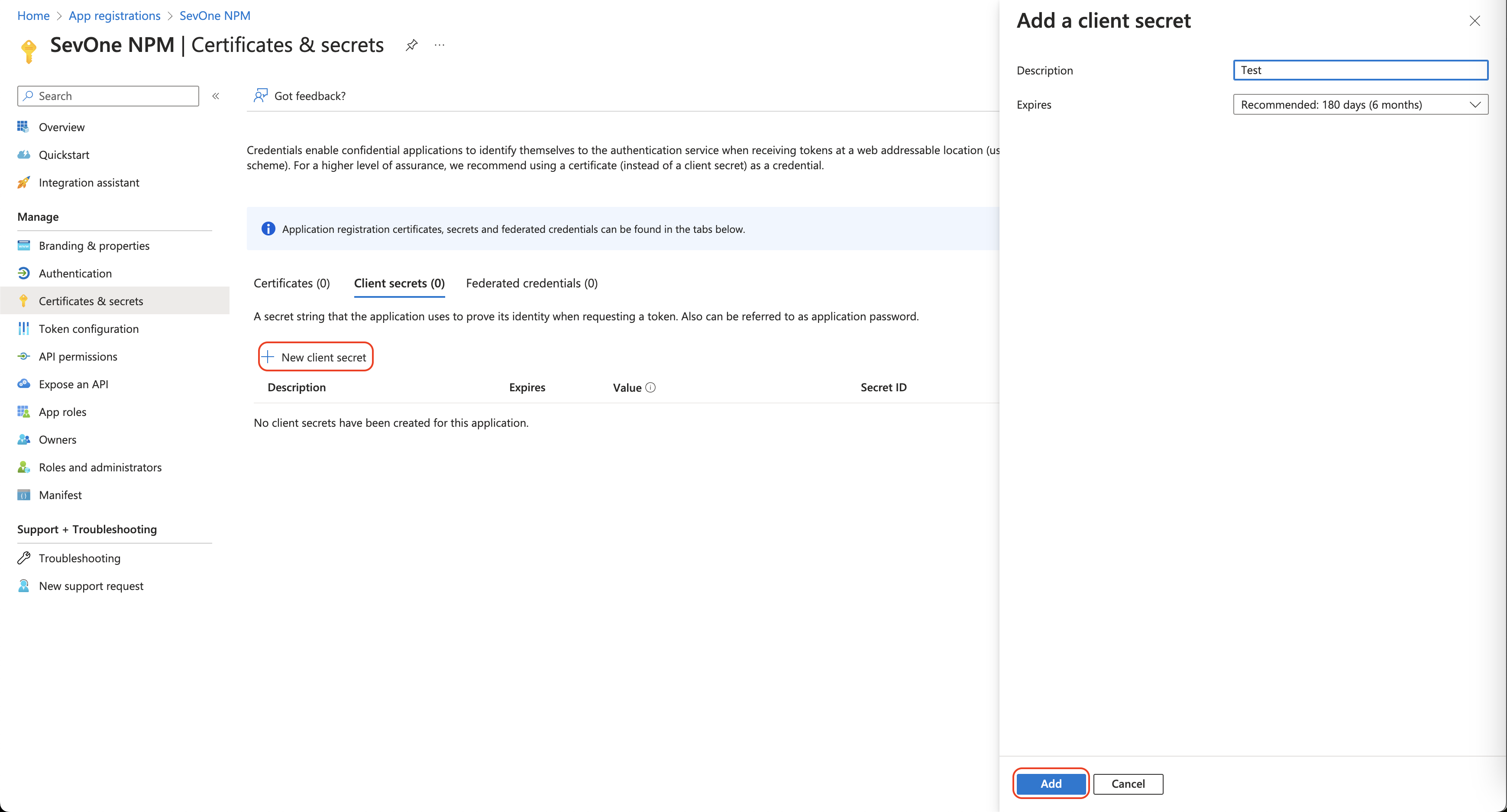Click the Expires dropdown chevron arrow

pyautogui.click(x=1475, y=105)
